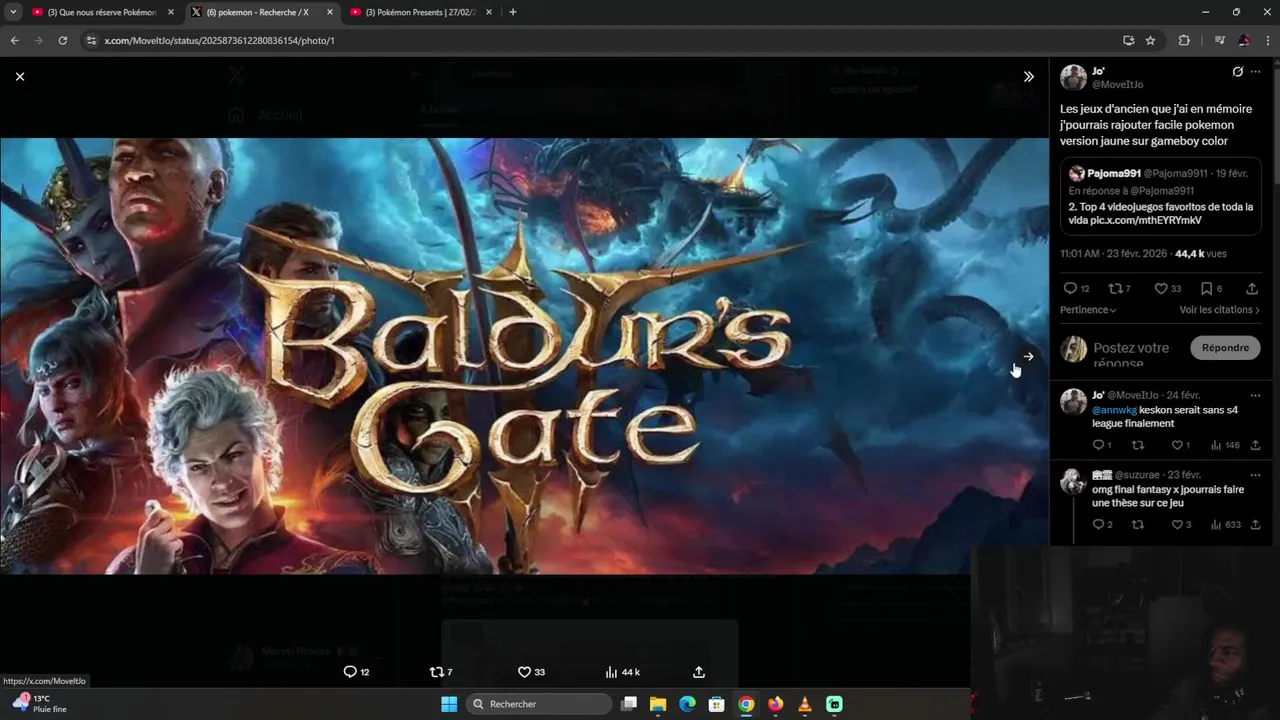Screen dimensions: 1280x720
Task: Click the Rechercher taskbar search box
Action: coord(539,704)
